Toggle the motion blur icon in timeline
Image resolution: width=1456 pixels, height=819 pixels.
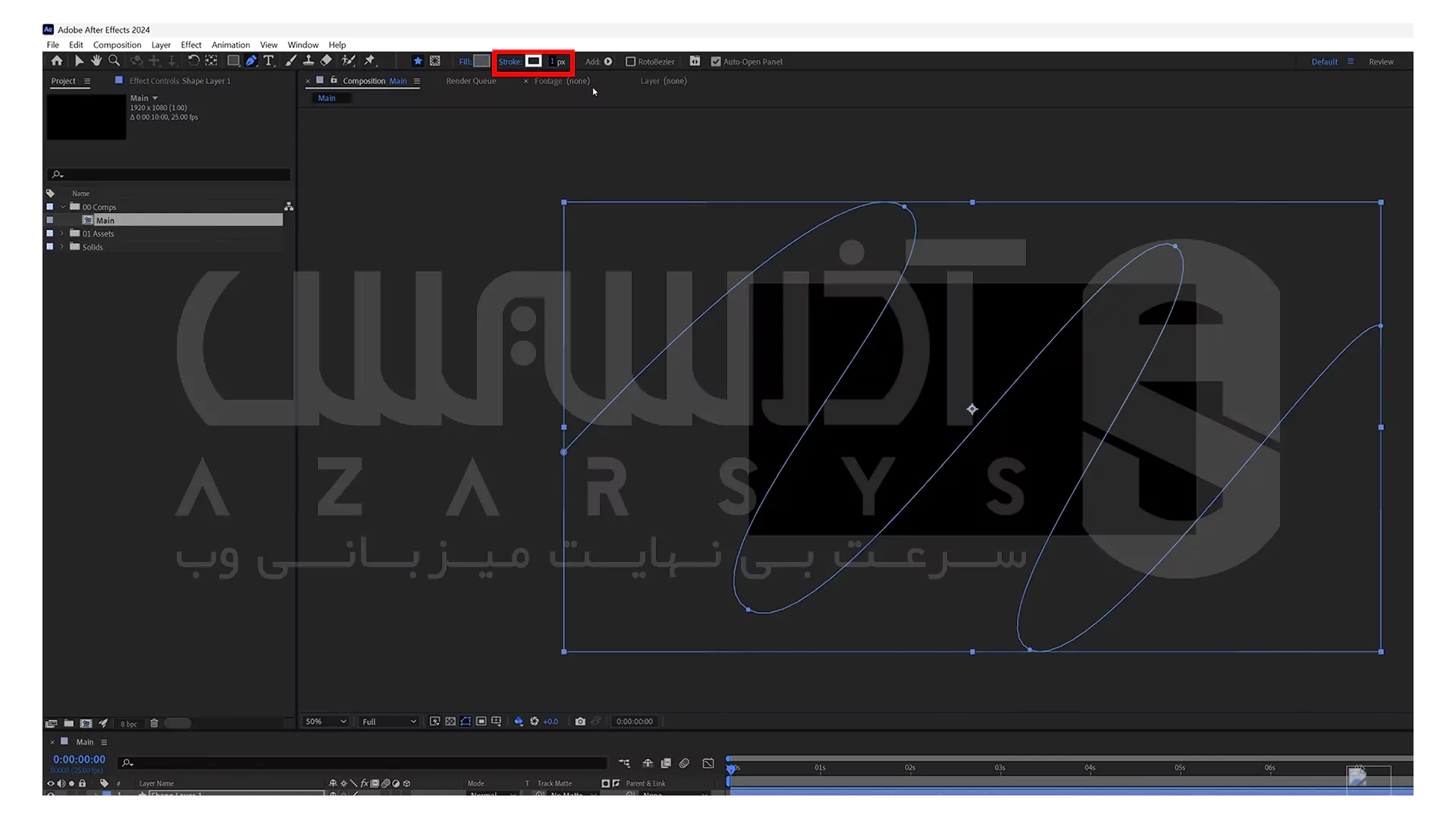tap(684, 763)
